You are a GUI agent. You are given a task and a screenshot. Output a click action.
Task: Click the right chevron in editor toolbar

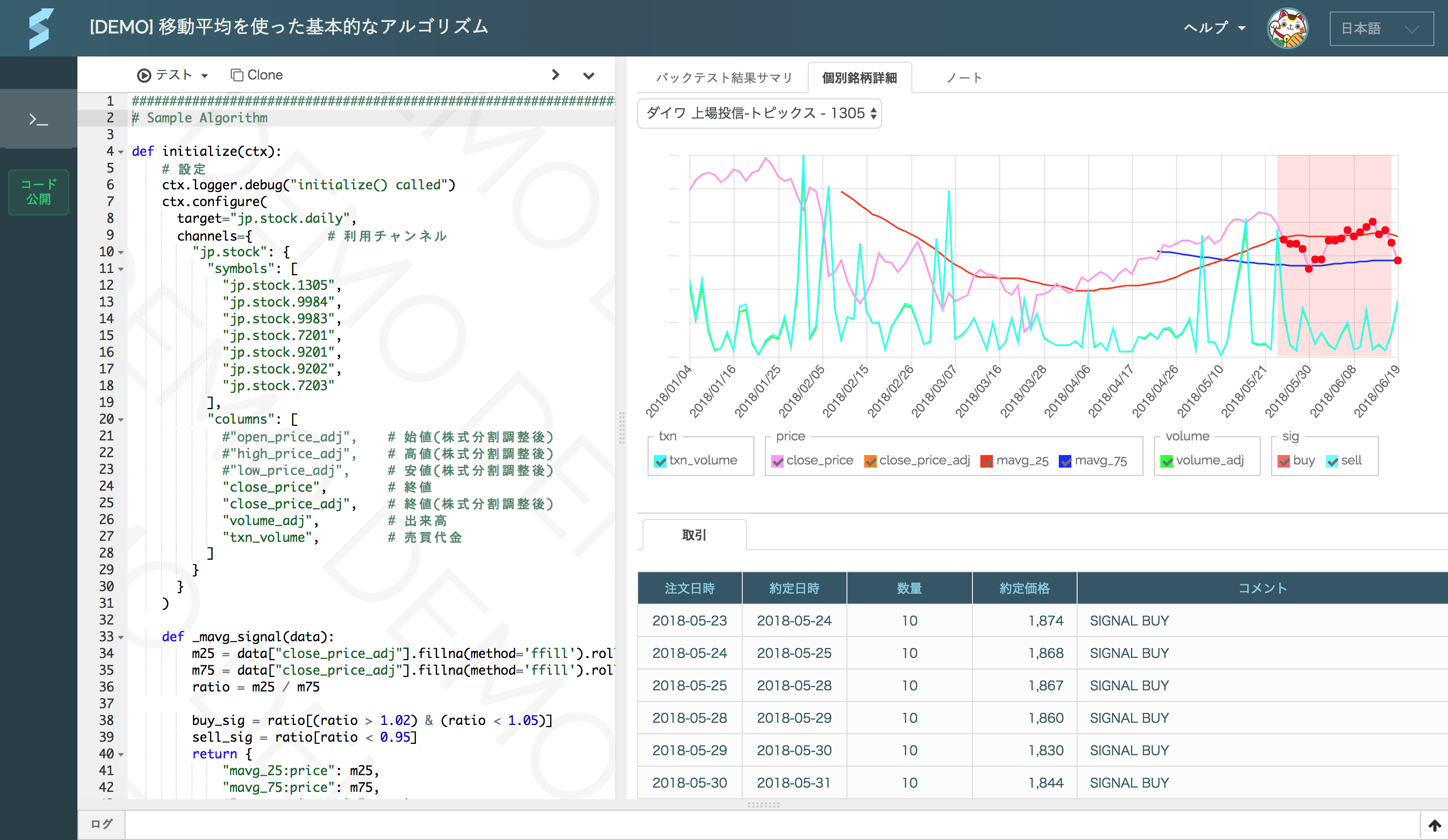coord(555,75)
